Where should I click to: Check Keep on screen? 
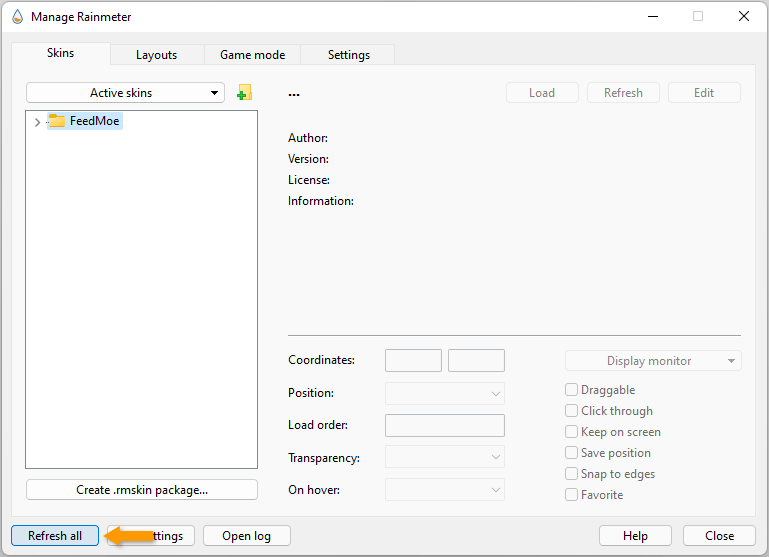point(571,431)
